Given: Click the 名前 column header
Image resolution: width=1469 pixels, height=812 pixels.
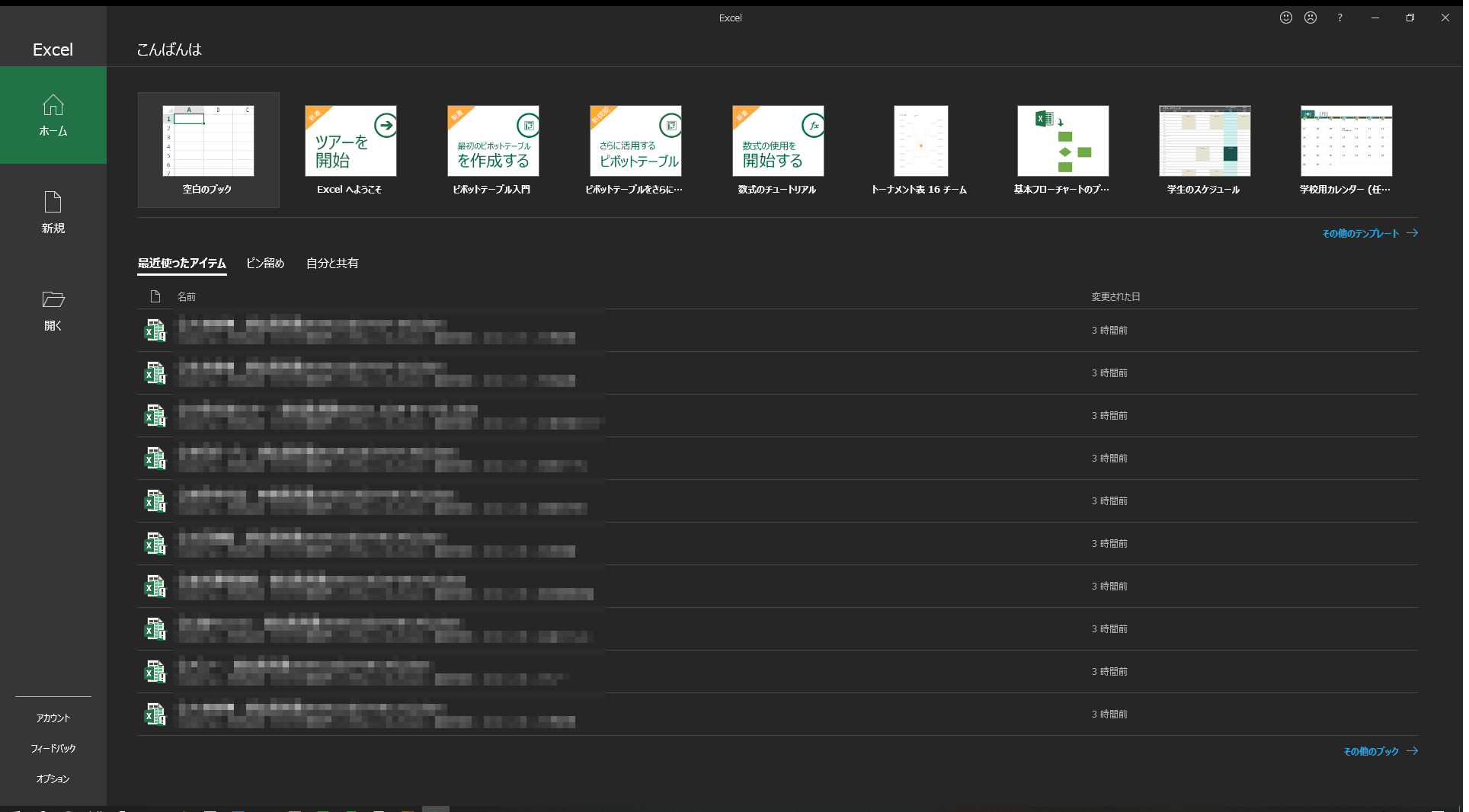Looking at the screenshot, I should (187, 297).
